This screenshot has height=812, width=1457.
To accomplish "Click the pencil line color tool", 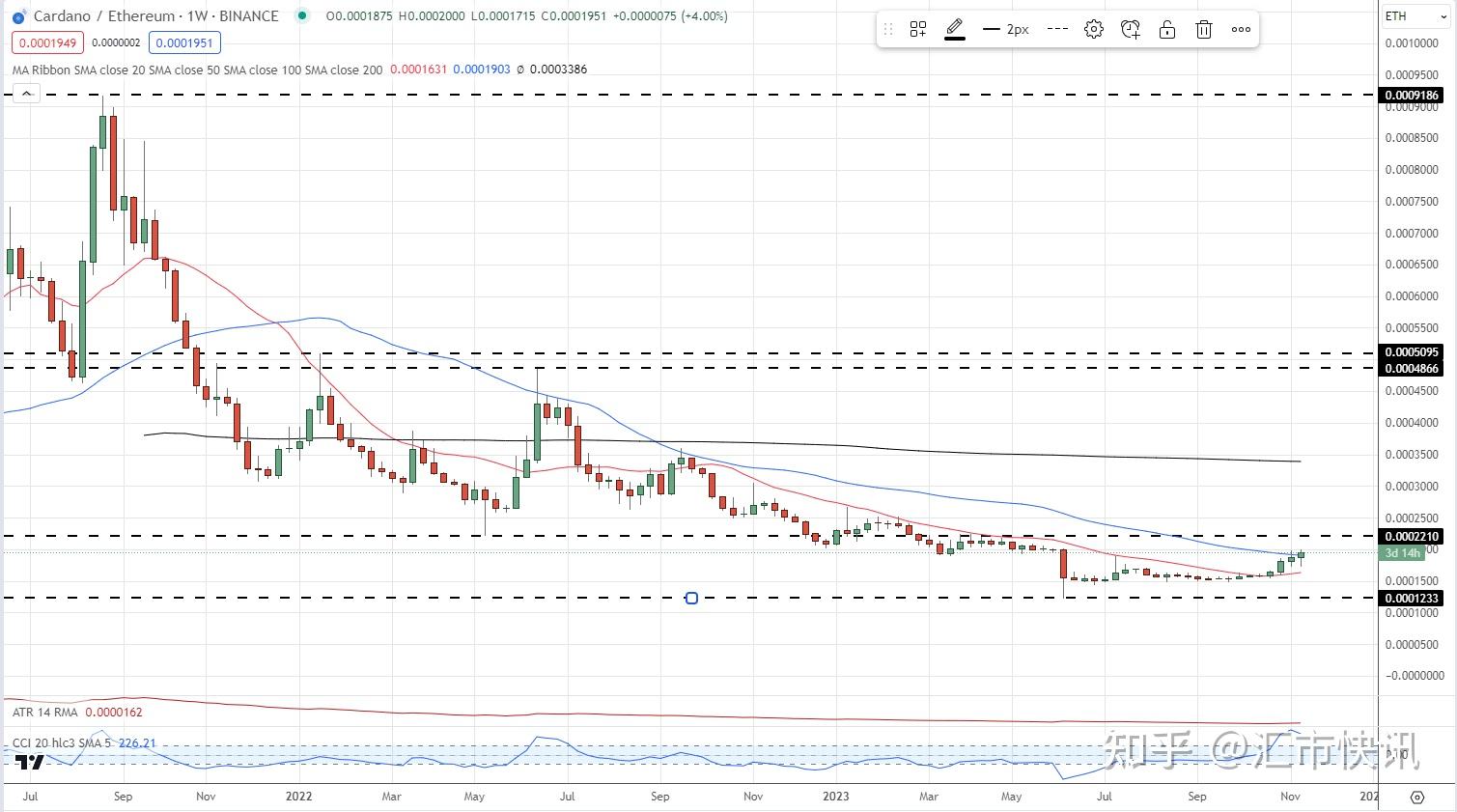I will pyautogui.click(x=954, y=30).
